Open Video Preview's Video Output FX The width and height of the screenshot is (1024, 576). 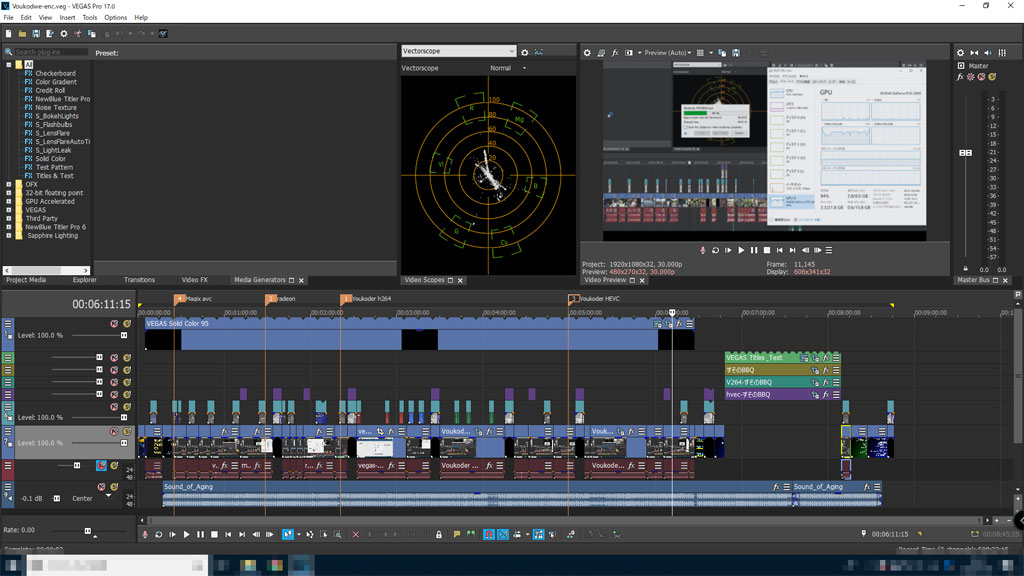(x=615, y=52)
